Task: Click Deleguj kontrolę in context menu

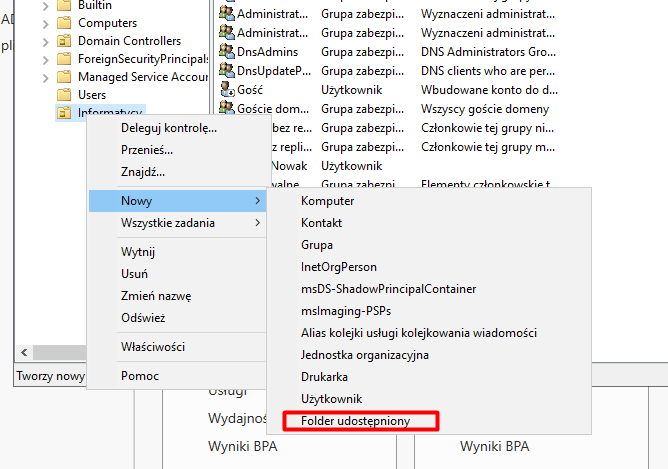Action: [168, 128]
